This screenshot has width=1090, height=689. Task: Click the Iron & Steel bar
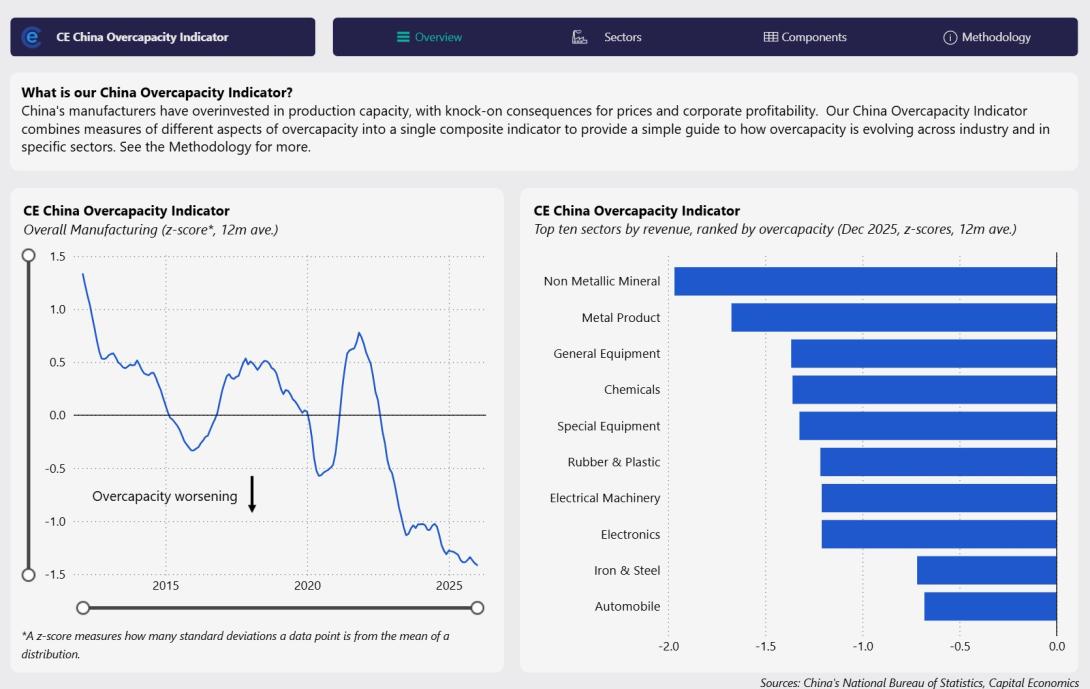[986, 570]
